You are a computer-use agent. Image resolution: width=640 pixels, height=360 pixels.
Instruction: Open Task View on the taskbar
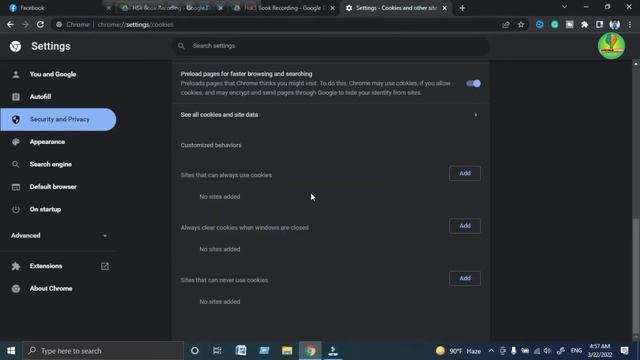click(217, 351)
